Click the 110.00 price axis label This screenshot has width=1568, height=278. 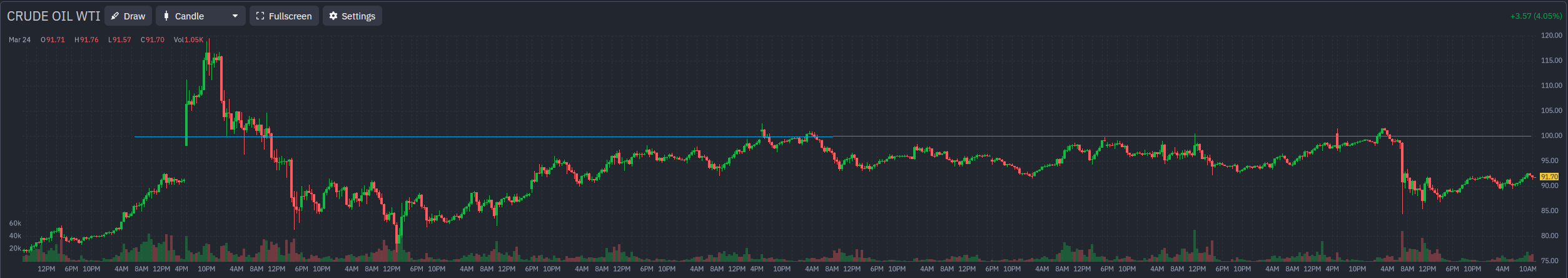(x=1551, y=86)
